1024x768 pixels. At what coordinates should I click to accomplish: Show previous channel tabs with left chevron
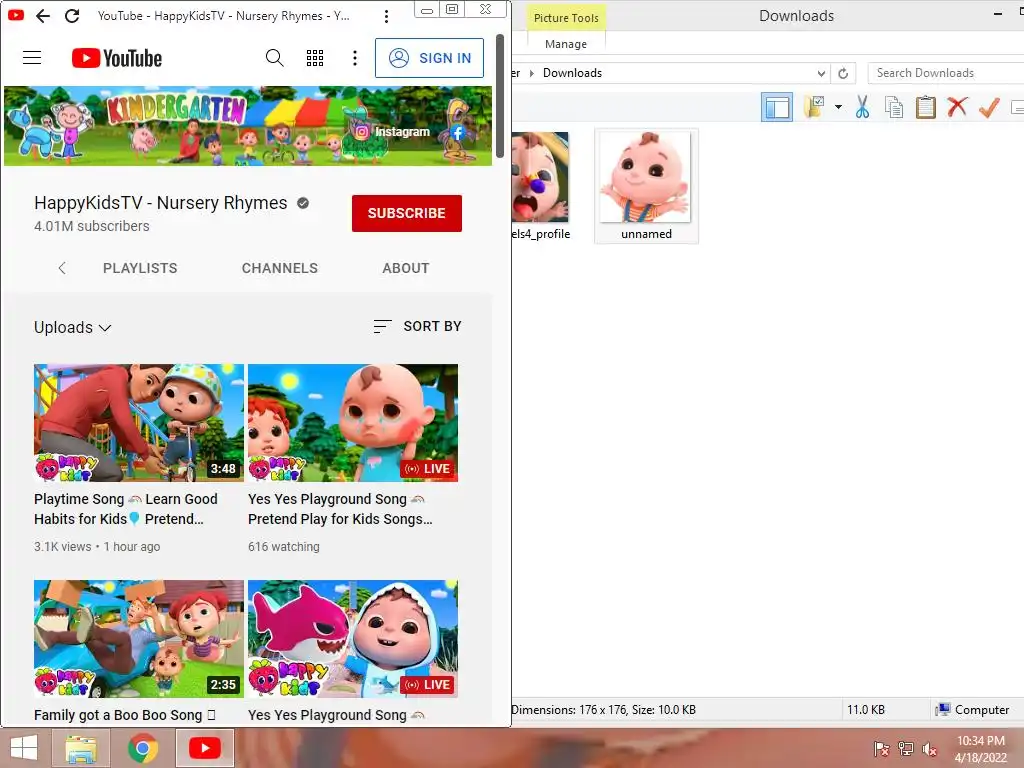(x=62, y=268)
